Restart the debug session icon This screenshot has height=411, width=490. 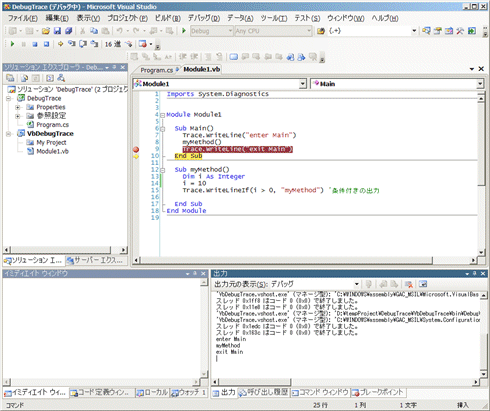tap(46, 44)
